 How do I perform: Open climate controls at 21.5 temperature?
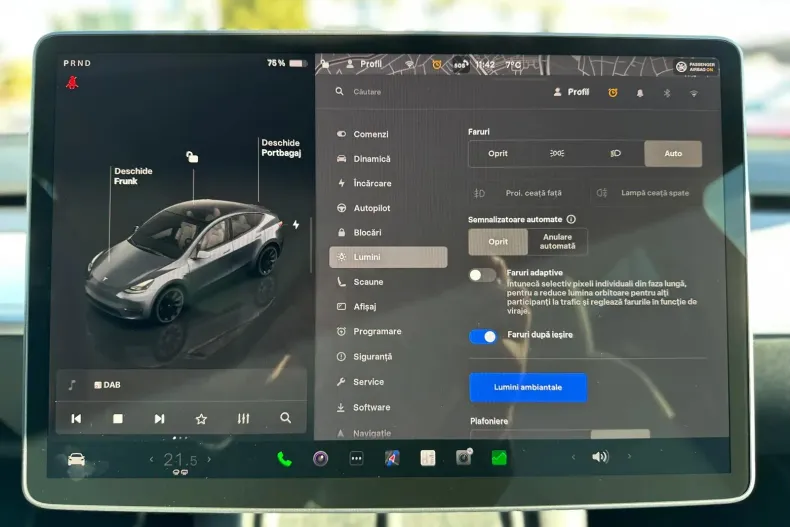pos(180,460)
